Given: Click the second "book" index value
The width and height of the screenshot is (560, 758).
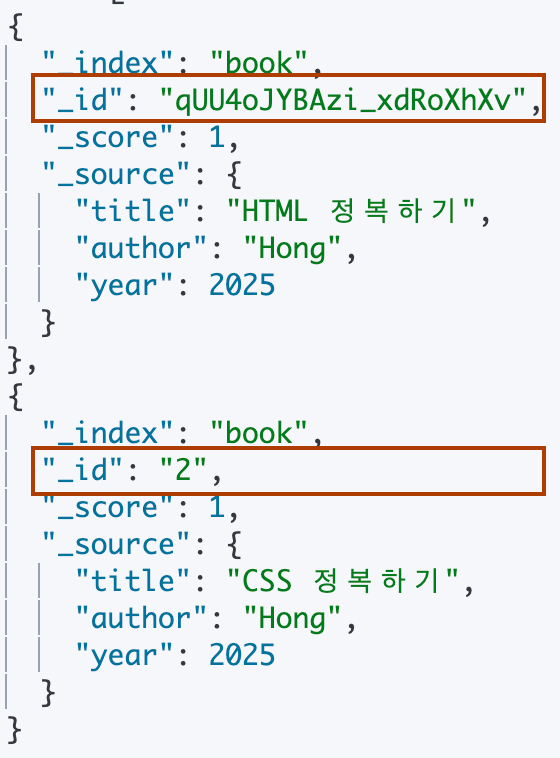Looking at the screenshot, I should [259, 433].
